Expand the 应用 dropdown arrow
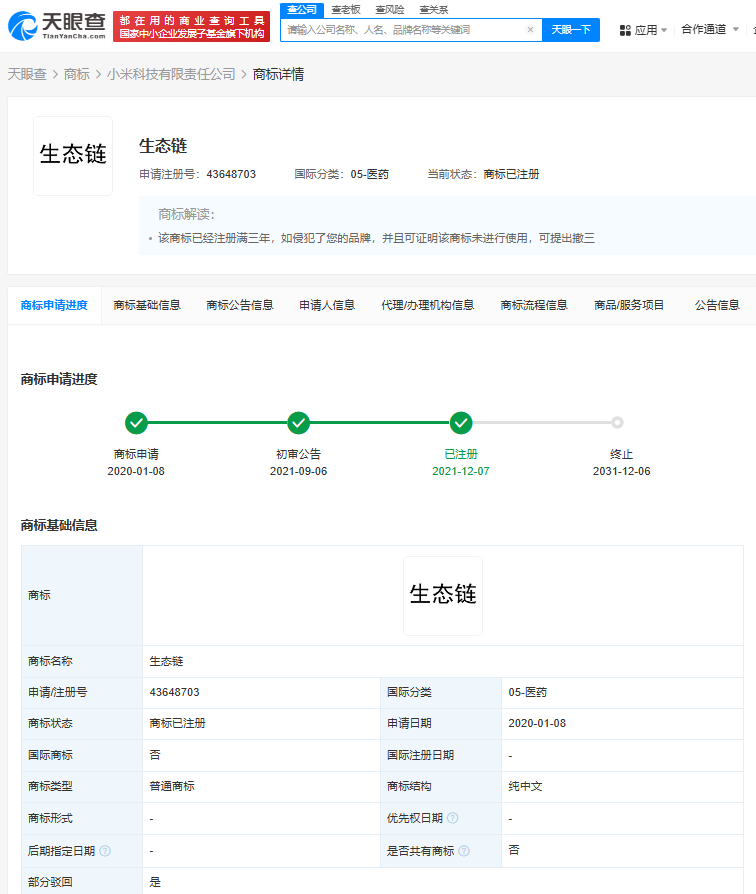This screenshot has width=756, height=894. 664,30
